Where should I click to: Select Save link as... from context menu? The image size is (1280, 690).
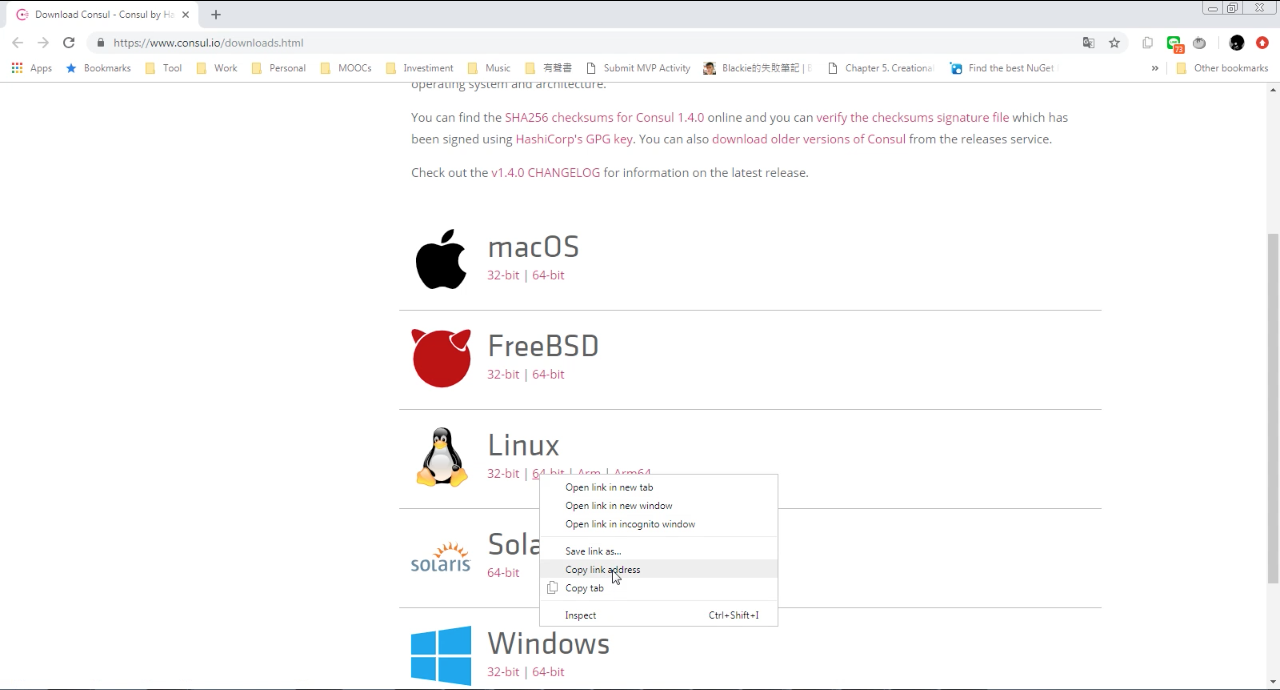pos(658,551)
